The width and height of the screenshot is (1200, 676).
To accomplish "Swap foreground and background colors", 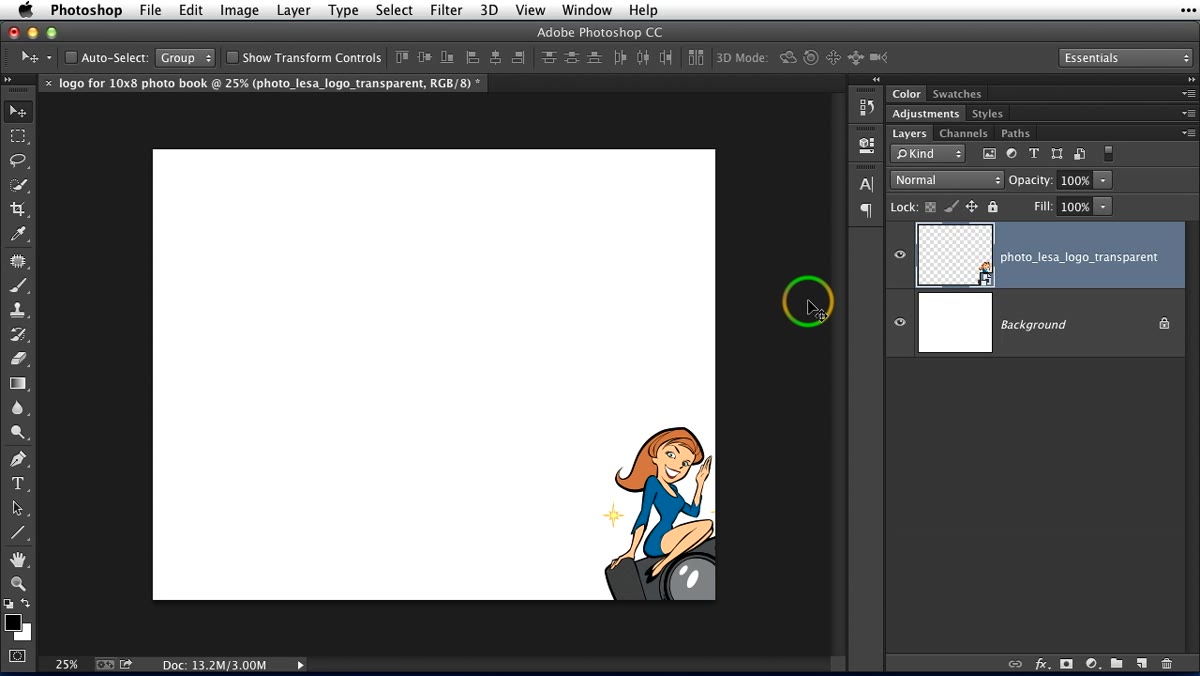I will (26, 604).
